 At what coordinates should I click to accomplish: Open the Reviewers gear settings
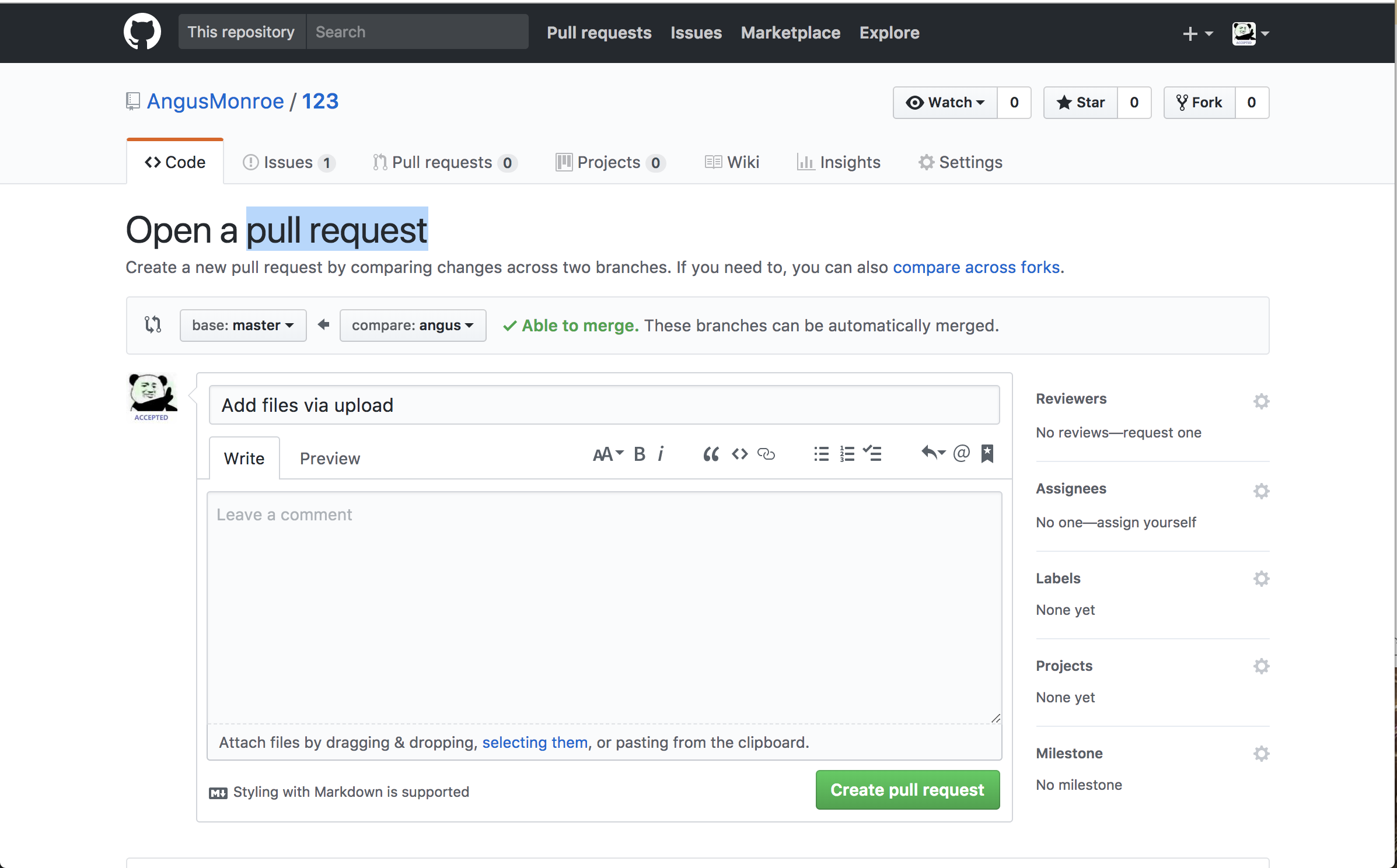pos(1261,401)
